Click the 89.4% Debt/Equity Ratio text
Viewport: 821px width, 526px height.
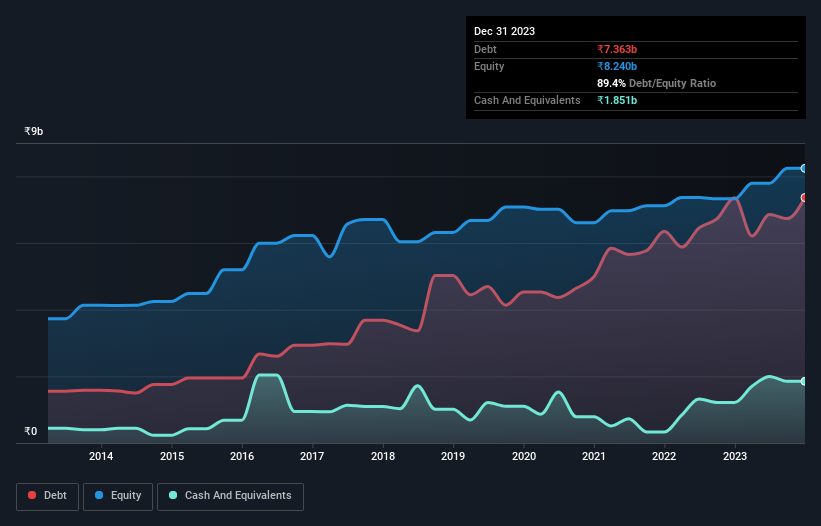[656, 83]
